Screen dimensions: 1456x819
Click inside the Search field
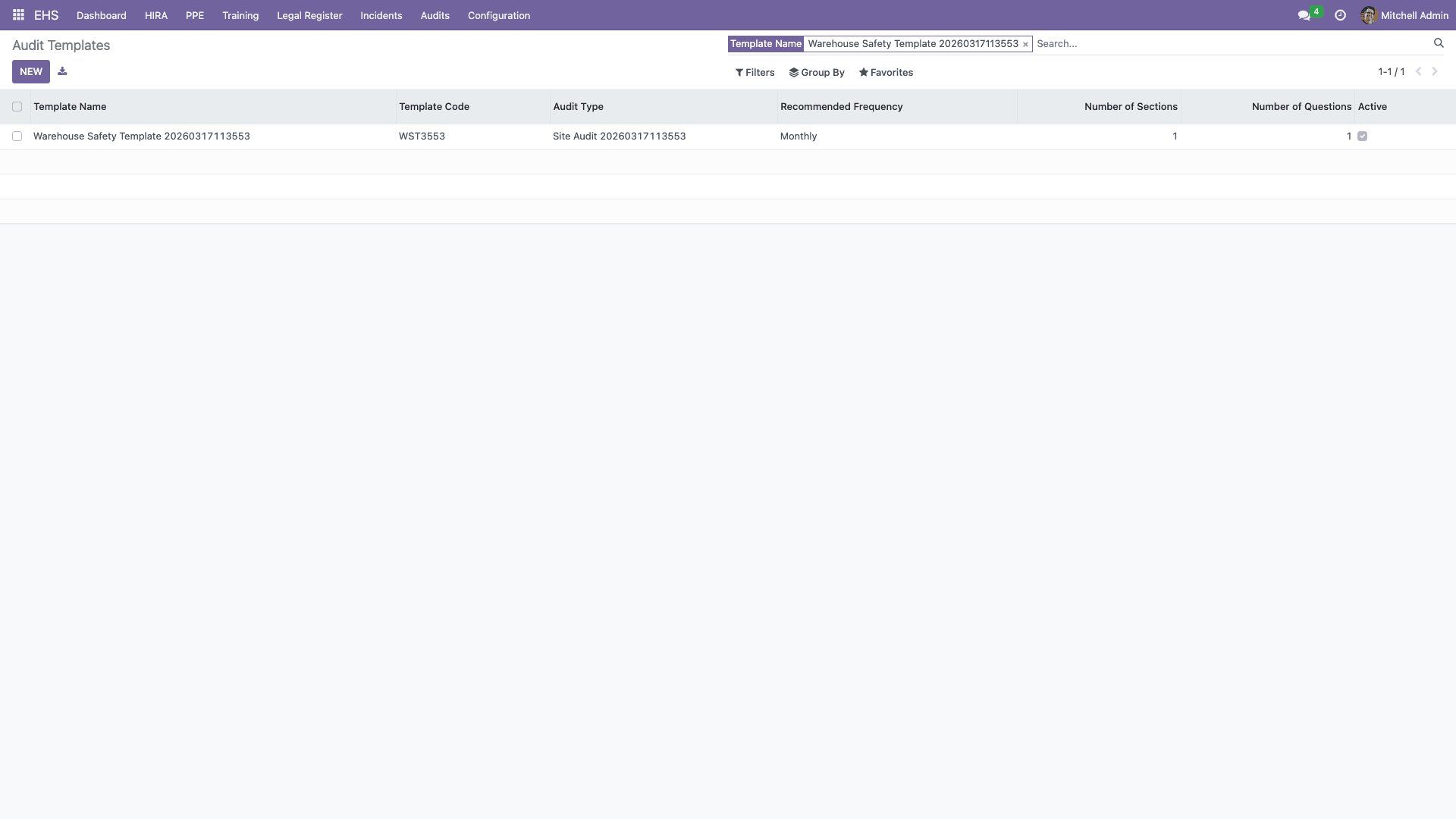coord(1137,43)
